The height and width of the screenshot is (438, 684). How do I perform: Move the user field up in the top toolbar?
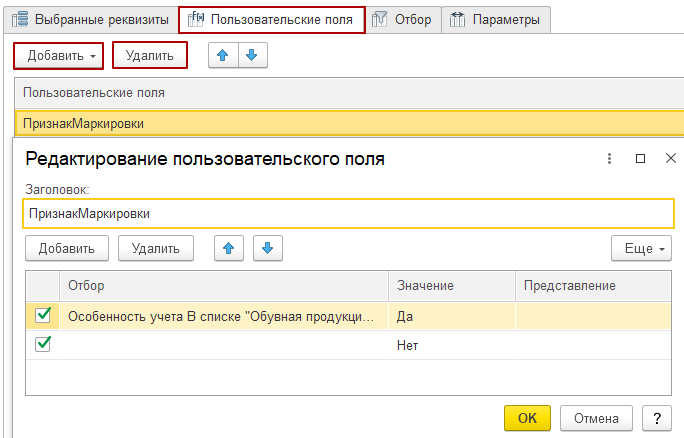coord(223,55)
